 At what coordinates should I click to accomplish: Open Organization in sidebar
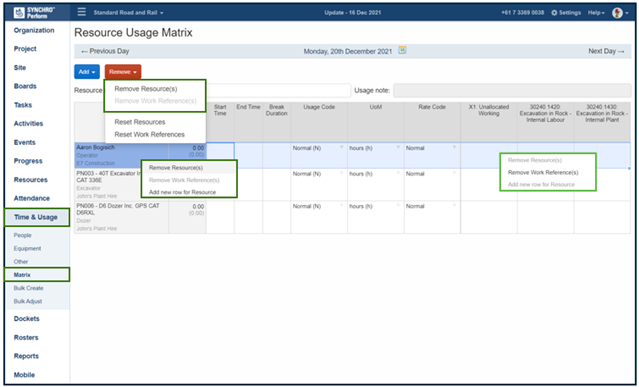click(34, 30)
